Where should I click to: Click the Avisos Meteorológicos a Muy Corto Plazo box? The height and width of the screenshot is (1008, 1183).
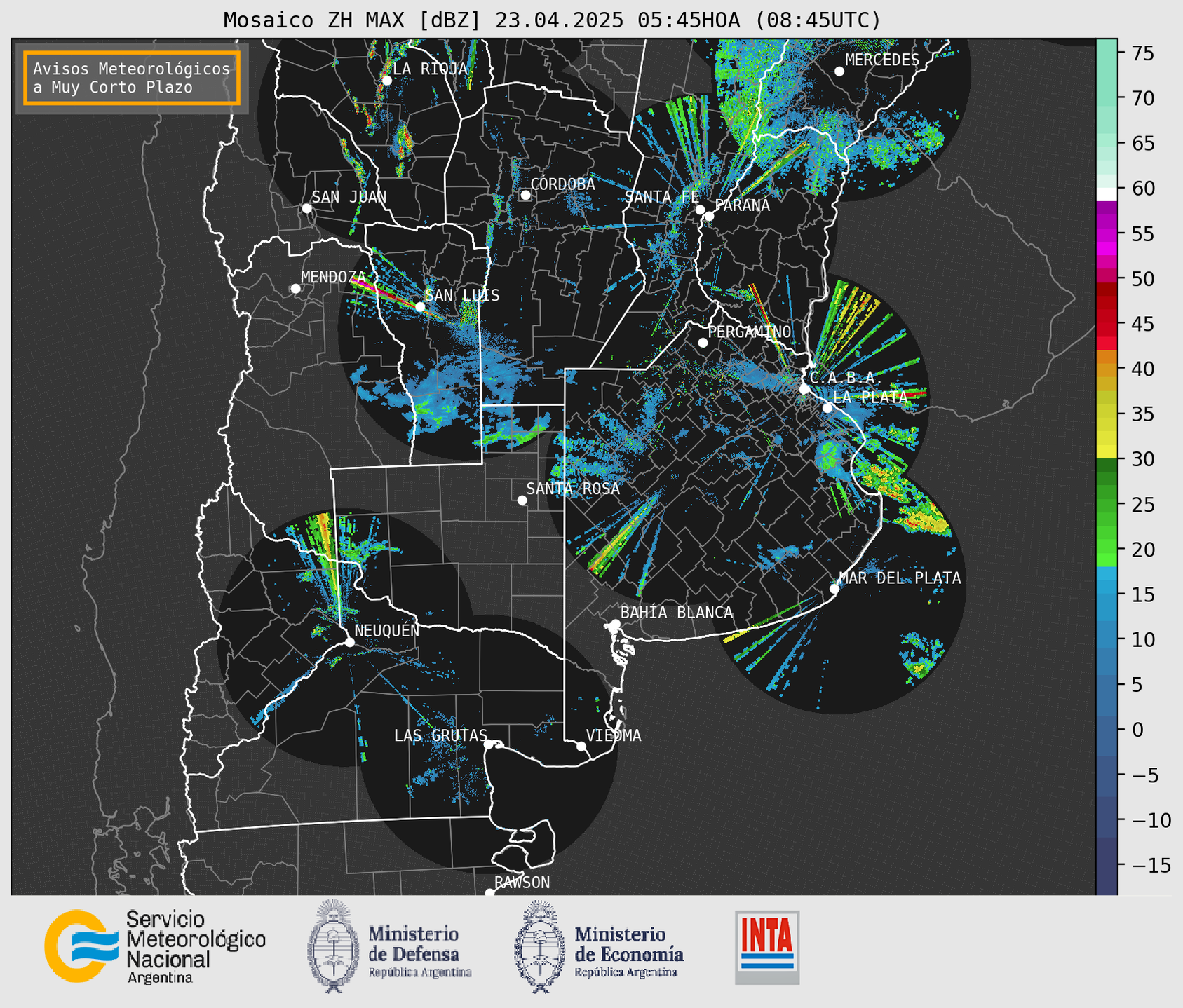pyautogui.click(x=132, y=78)
